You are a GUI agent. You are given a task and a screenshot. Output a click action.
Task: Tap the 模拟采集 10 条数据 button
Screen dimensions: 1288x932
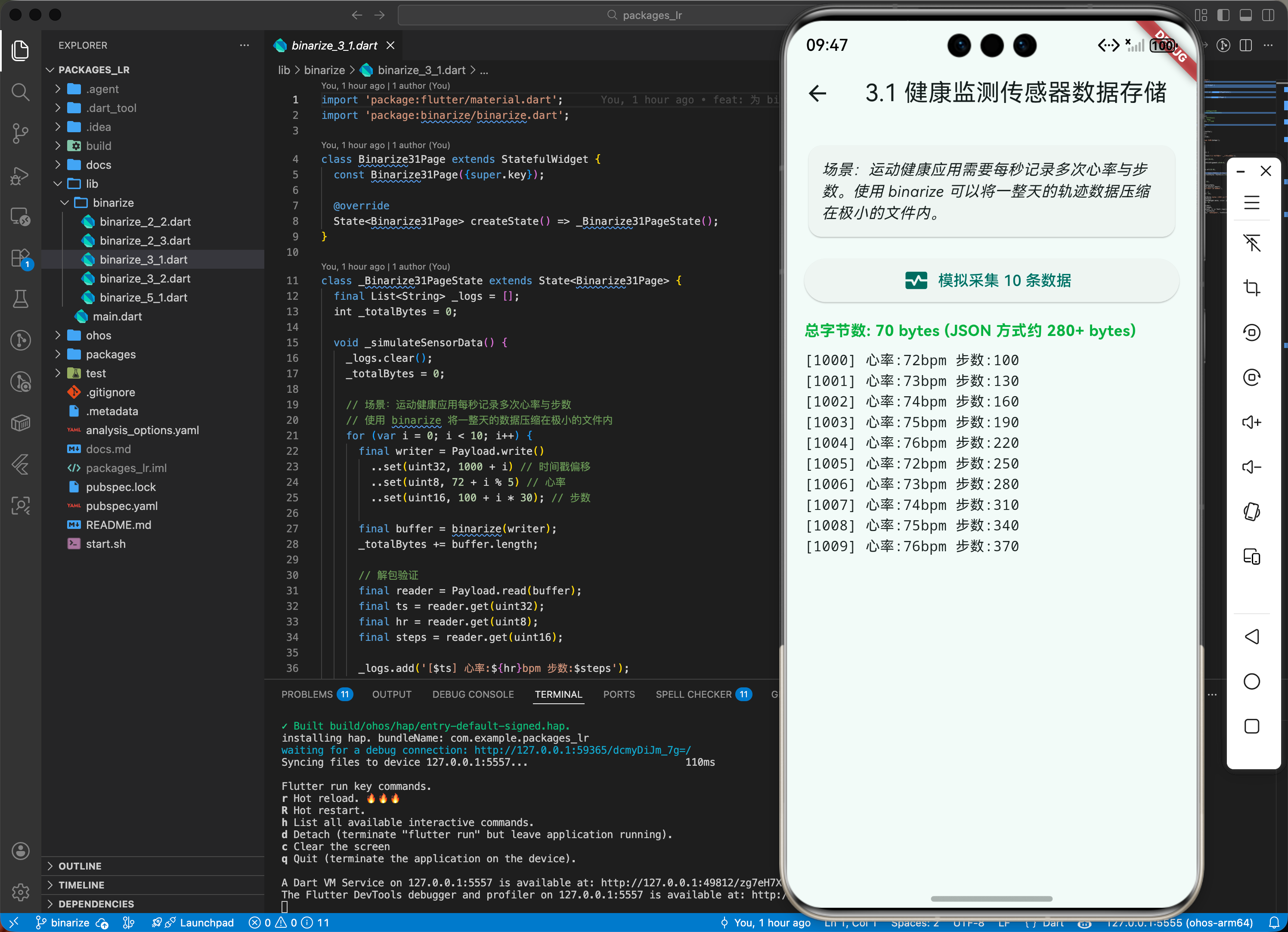pos(991,280)
